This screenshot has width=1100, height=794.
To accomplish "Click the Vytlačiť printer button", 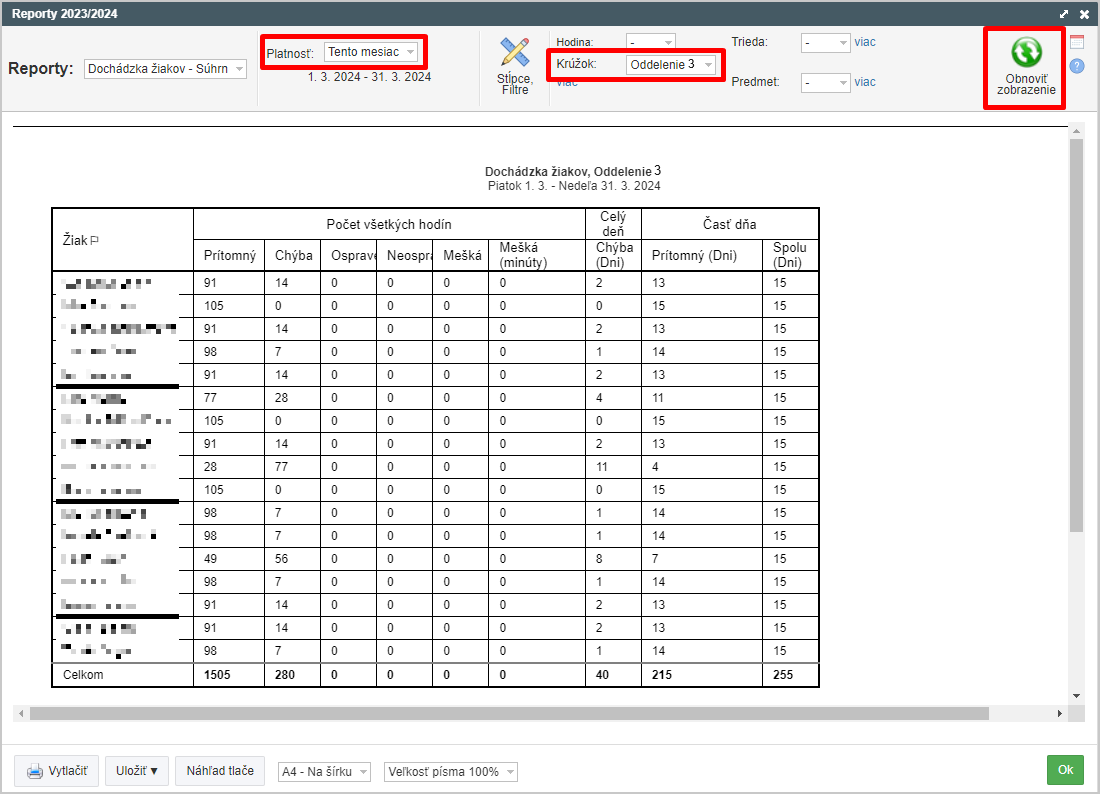I will tap(57, 771).
